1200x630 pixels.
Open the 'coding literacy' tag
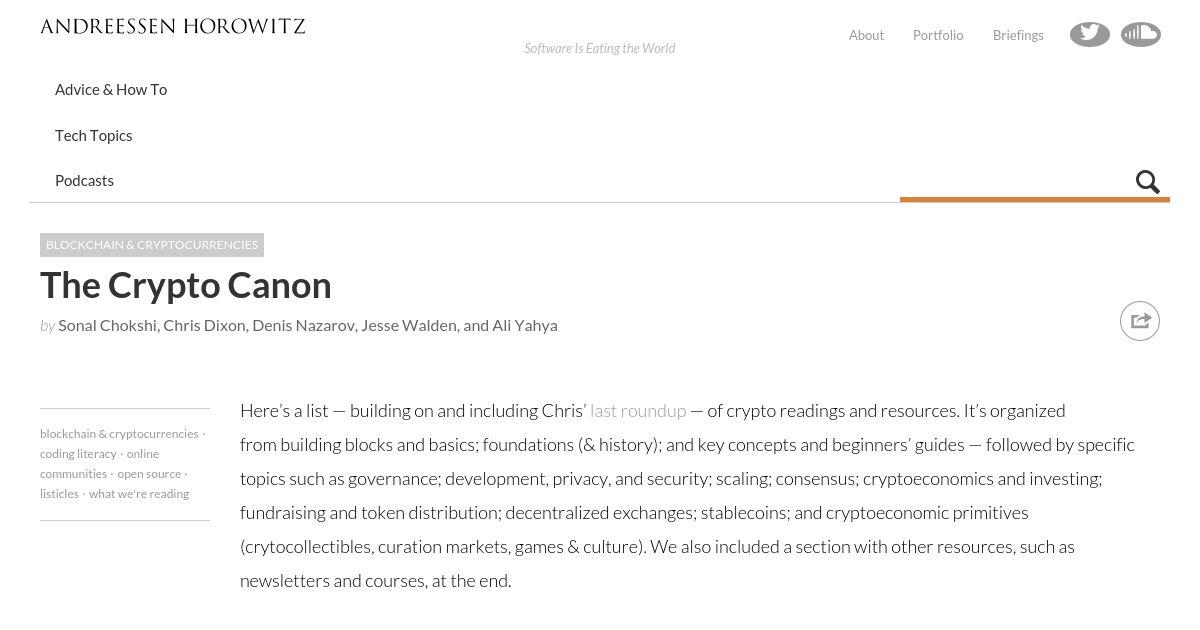78,454
